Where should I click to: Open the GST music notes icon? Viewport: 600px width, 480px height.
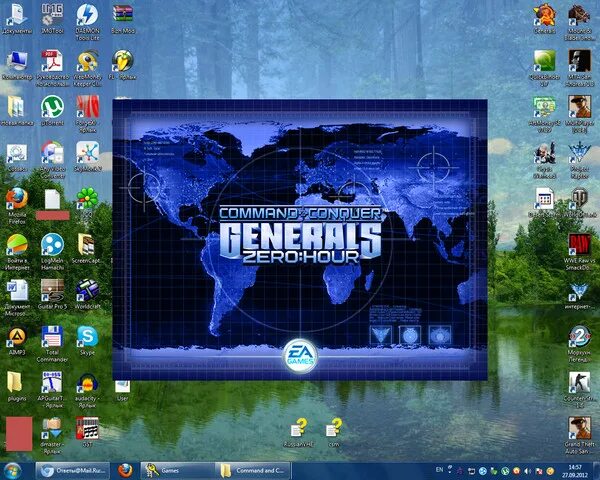pos(88,429)
